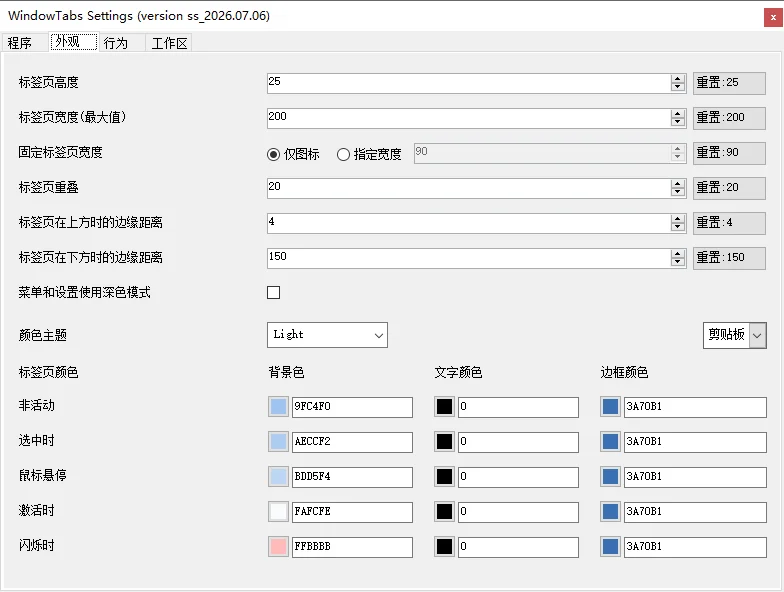Screen dimensions: 784x592
Task: Click the 闪烁时 text color value field
Action: pos(518,547)
